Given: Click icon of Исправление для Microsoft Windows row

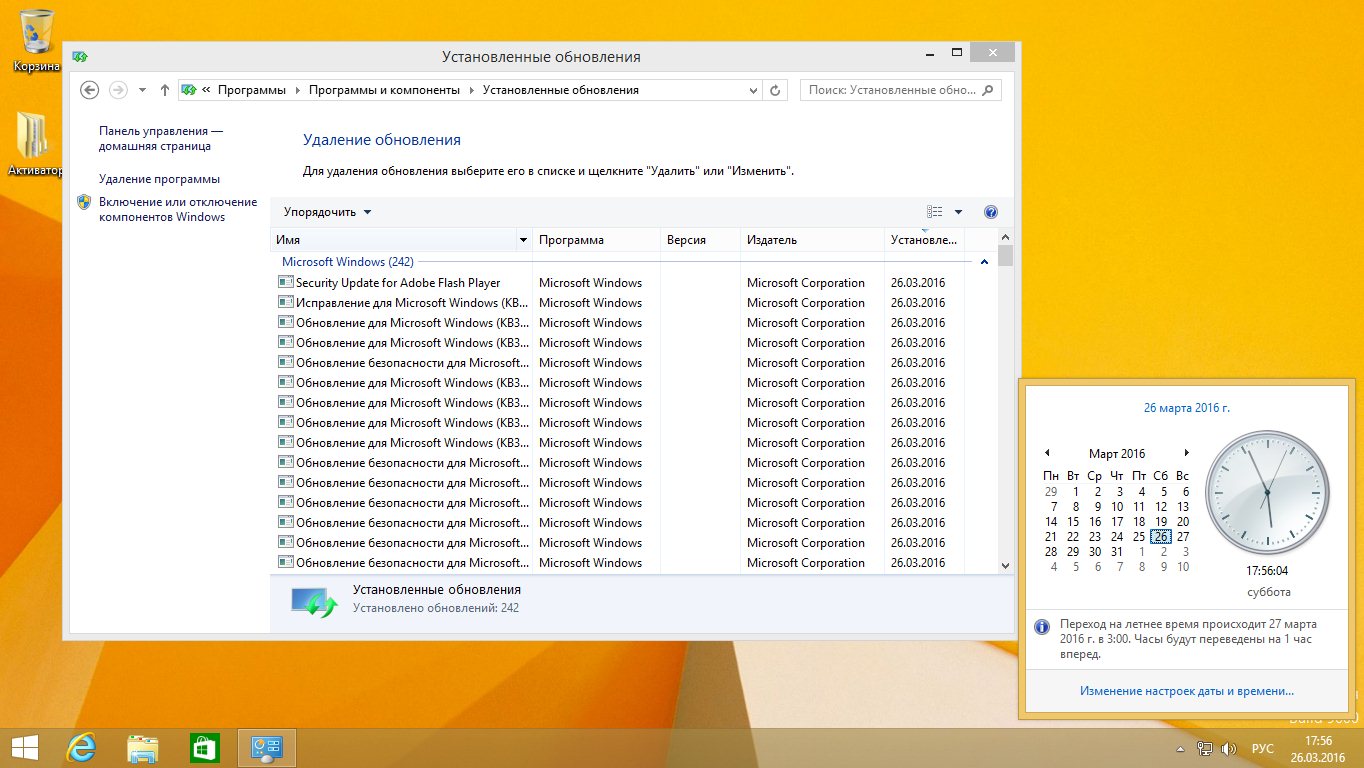Looking at the screenshot, I should coord(285,303).
